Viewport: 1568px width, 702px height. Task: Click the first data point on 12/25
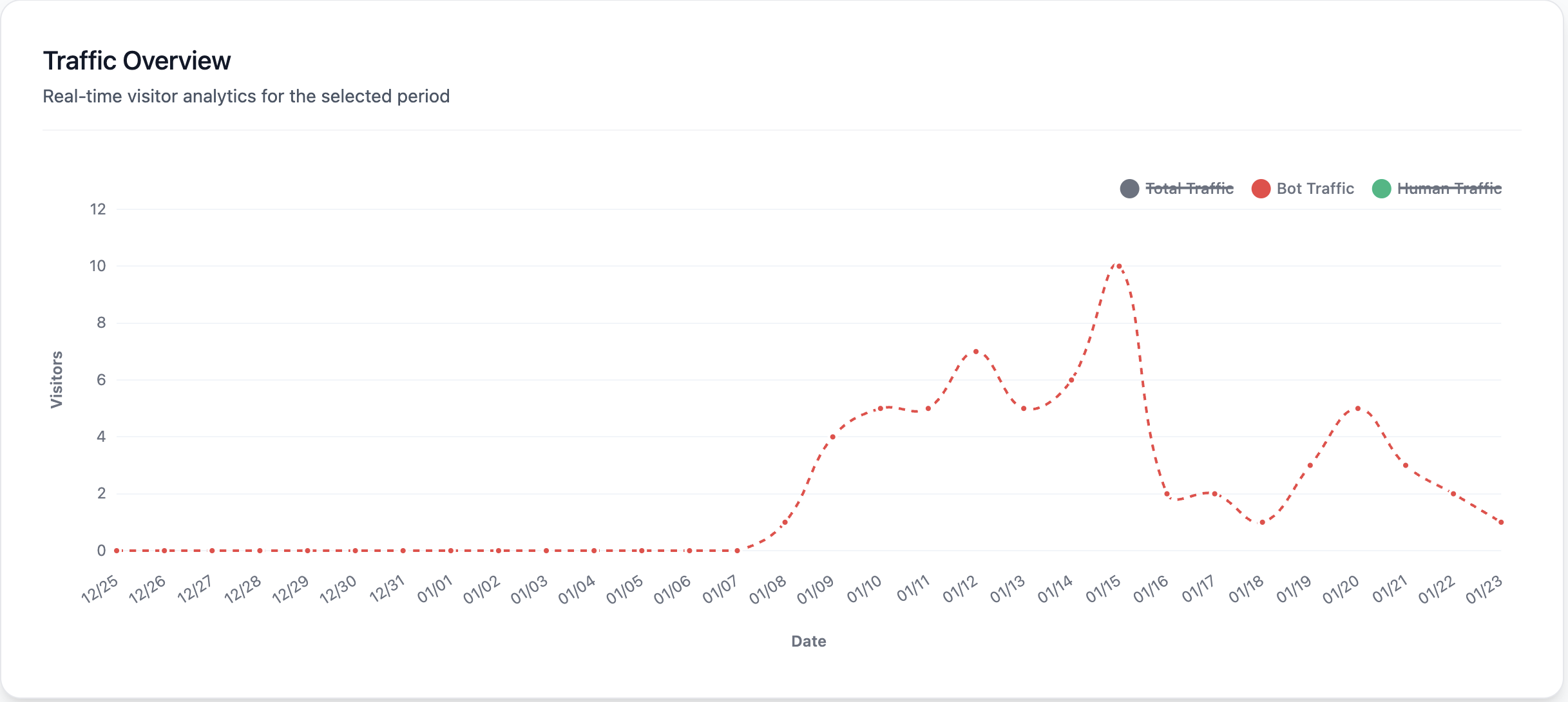[x=117, y=551]
